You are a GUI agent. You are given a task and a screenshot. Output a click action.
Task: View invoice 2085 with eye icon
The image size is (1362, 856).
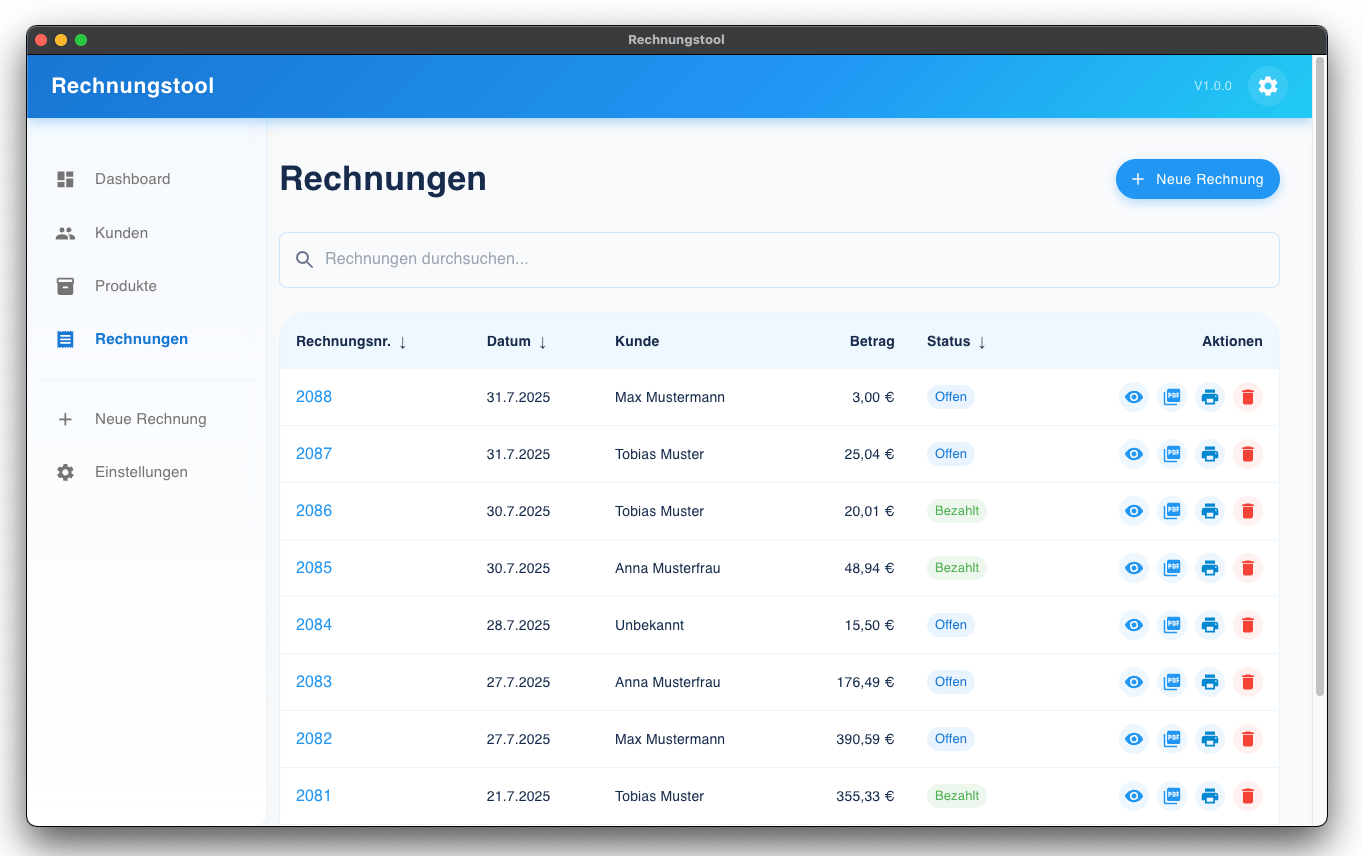coord(1134,568)
